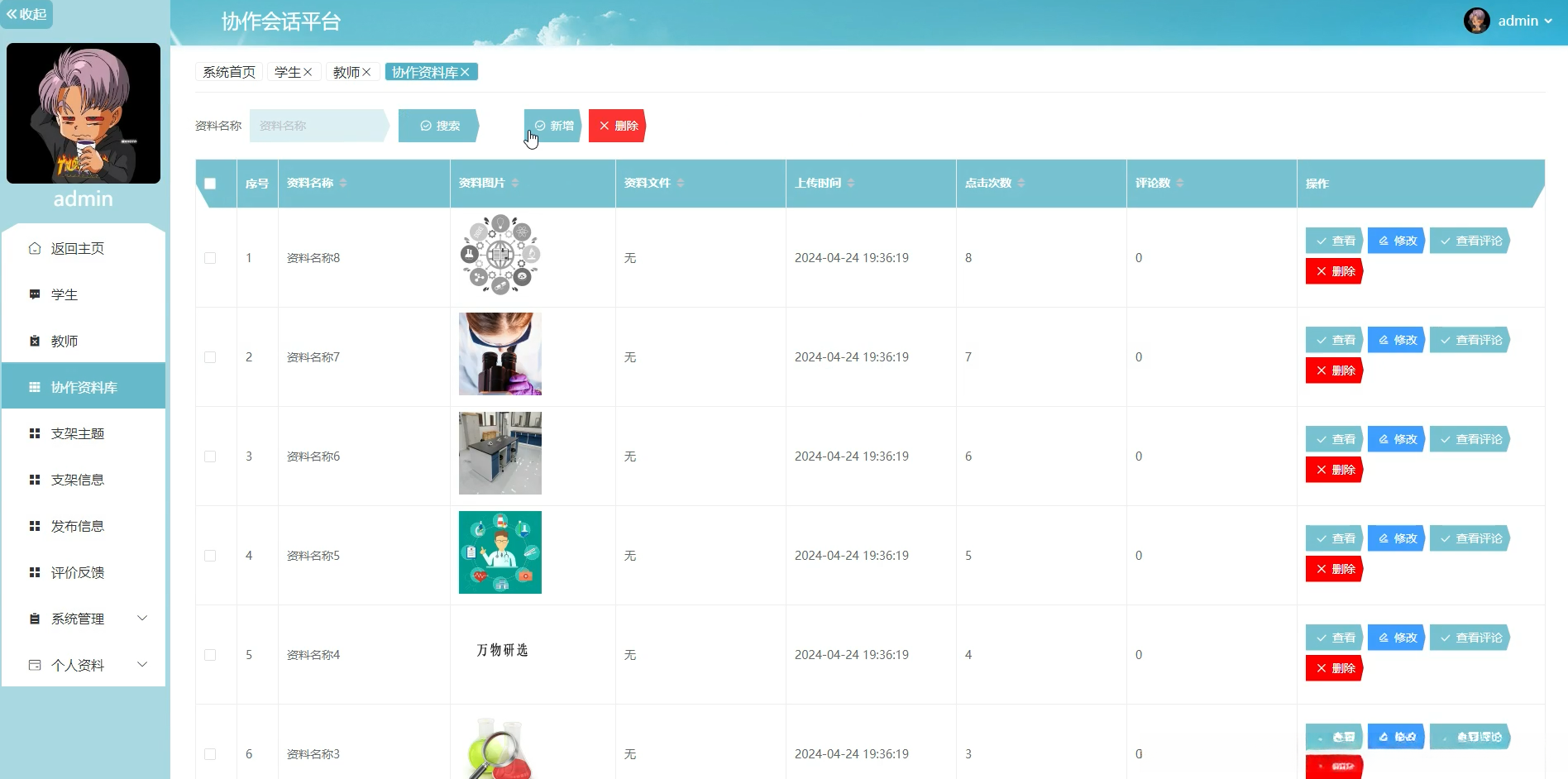
Task: Close the 教师 tab
Action: coord(366,72)
